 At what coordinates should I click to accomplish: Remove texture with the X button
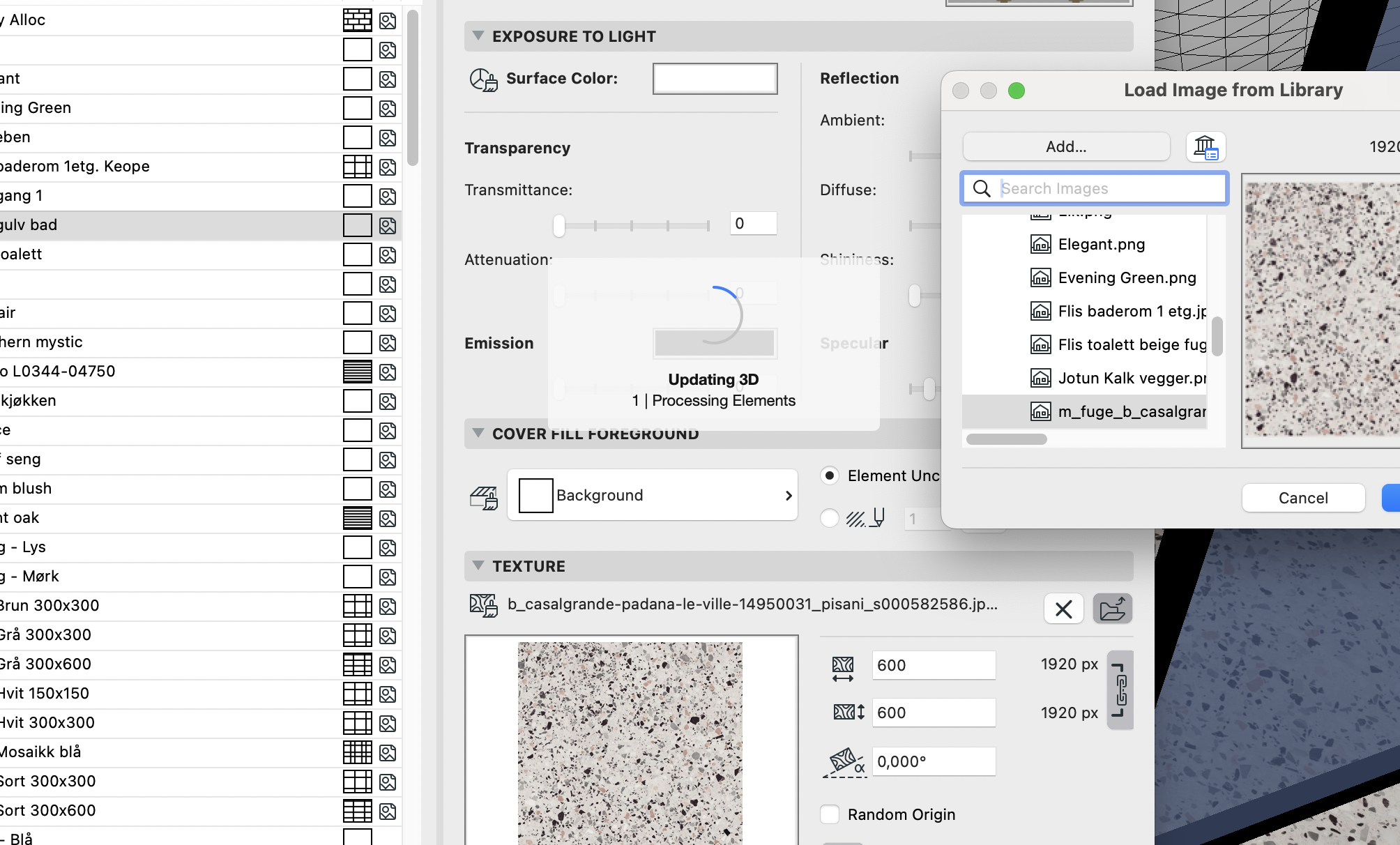tap(1063, 609)
